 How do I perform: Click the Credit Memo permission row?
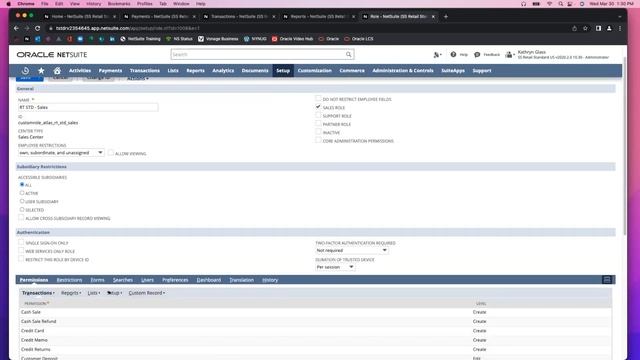[x=315, y=340]
